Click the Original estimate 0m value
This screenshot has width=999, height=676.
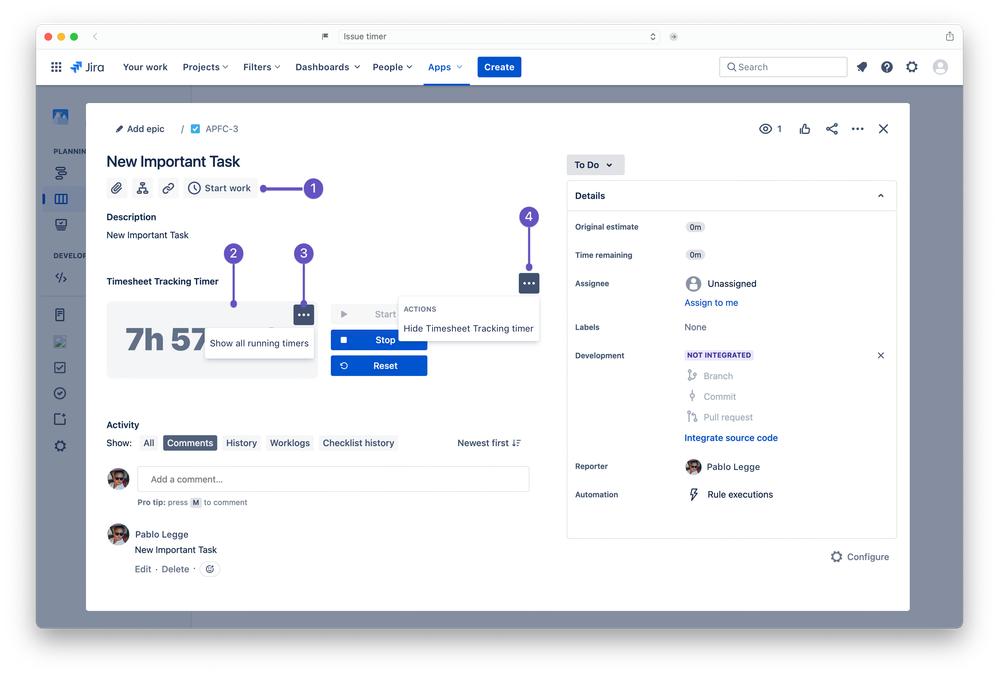695,227
